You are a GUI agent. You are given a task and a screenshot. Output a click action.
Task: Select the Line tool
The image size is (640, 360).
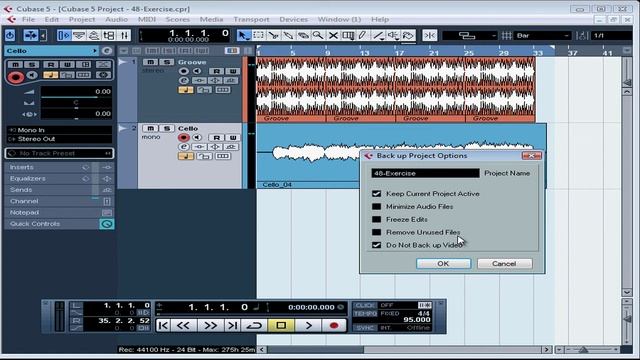point(378,36)
